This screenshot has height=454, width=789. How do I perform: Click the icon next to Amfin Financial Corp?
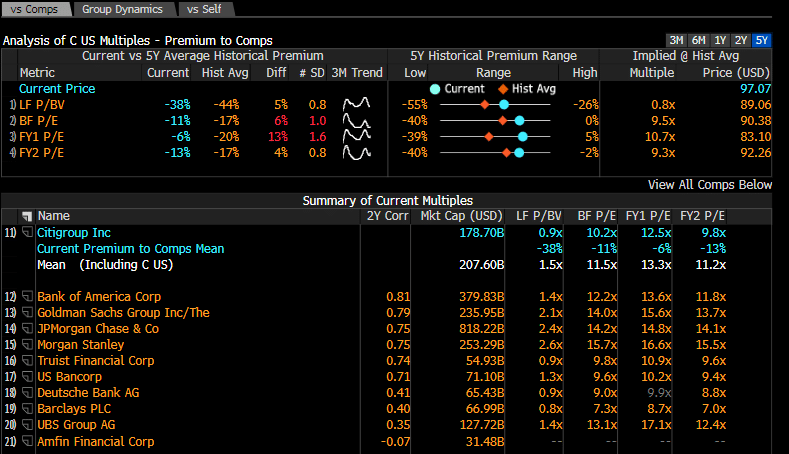point(27,441)
